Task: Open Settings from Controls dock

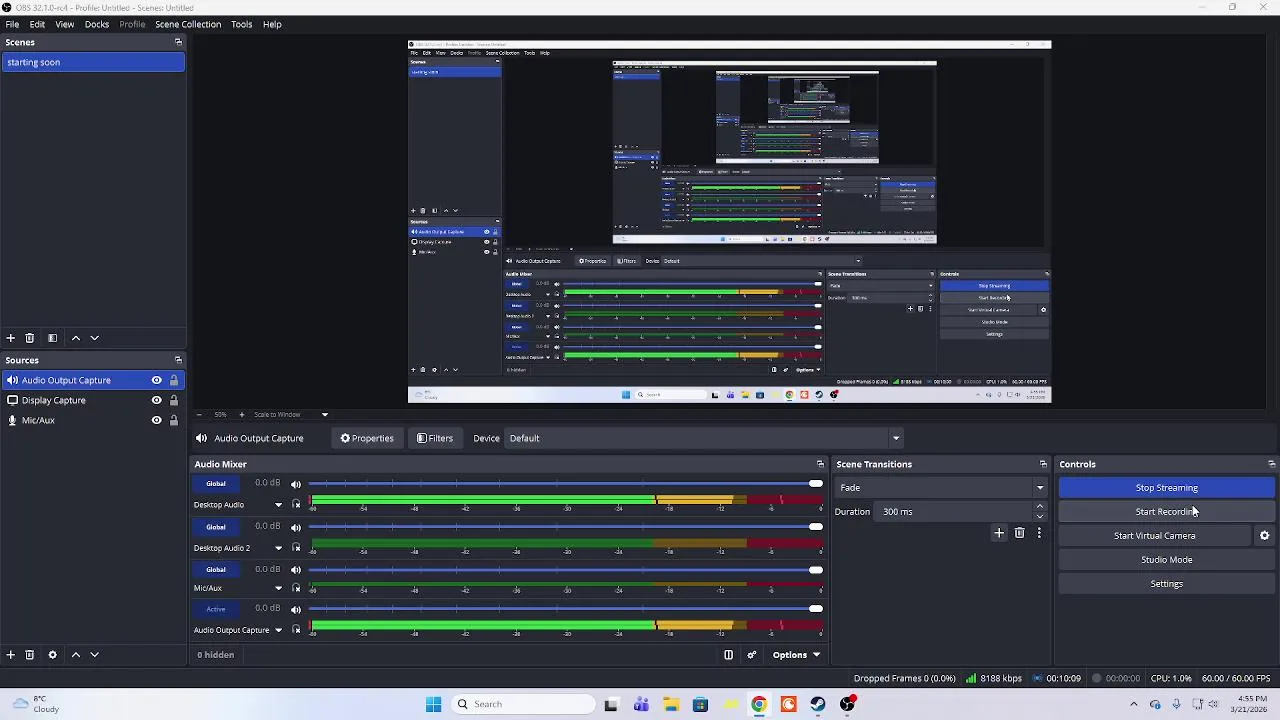Action: click(1166, 584)
